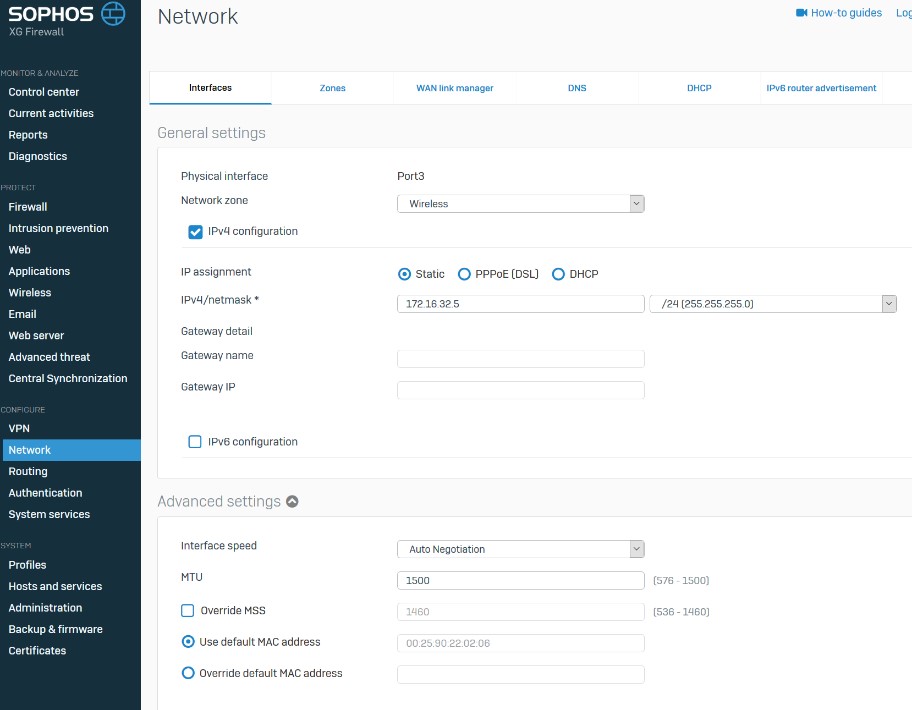Collapse Advanced settings with chevron icon
The image size is (912, 710).
(x=292, y=502)
